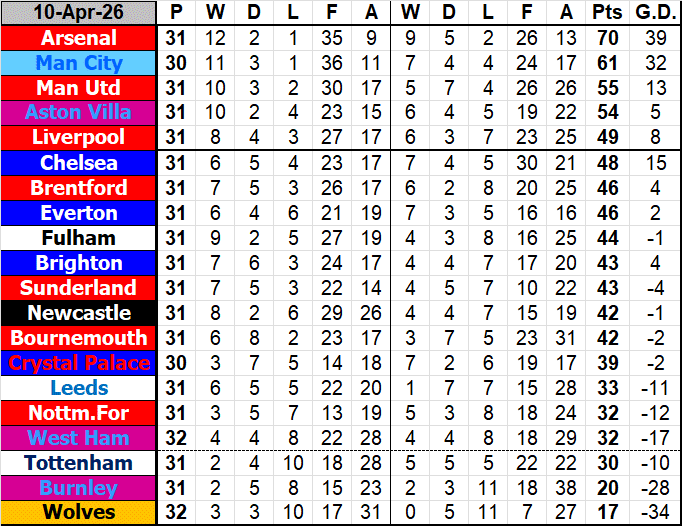Click the Fulham team cell
The width and height of the screenshot is (682, 526).
pyautogui.click(x=79, y=238)
